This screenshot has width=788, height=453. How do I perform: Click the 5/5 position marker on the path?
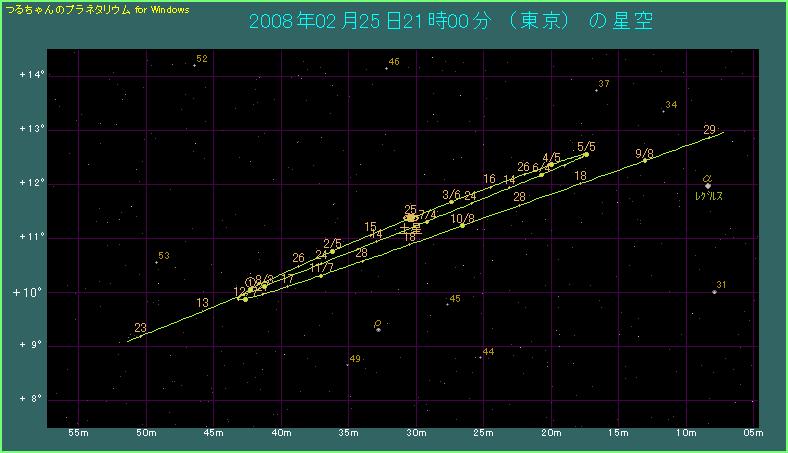[x=586, y=154]
